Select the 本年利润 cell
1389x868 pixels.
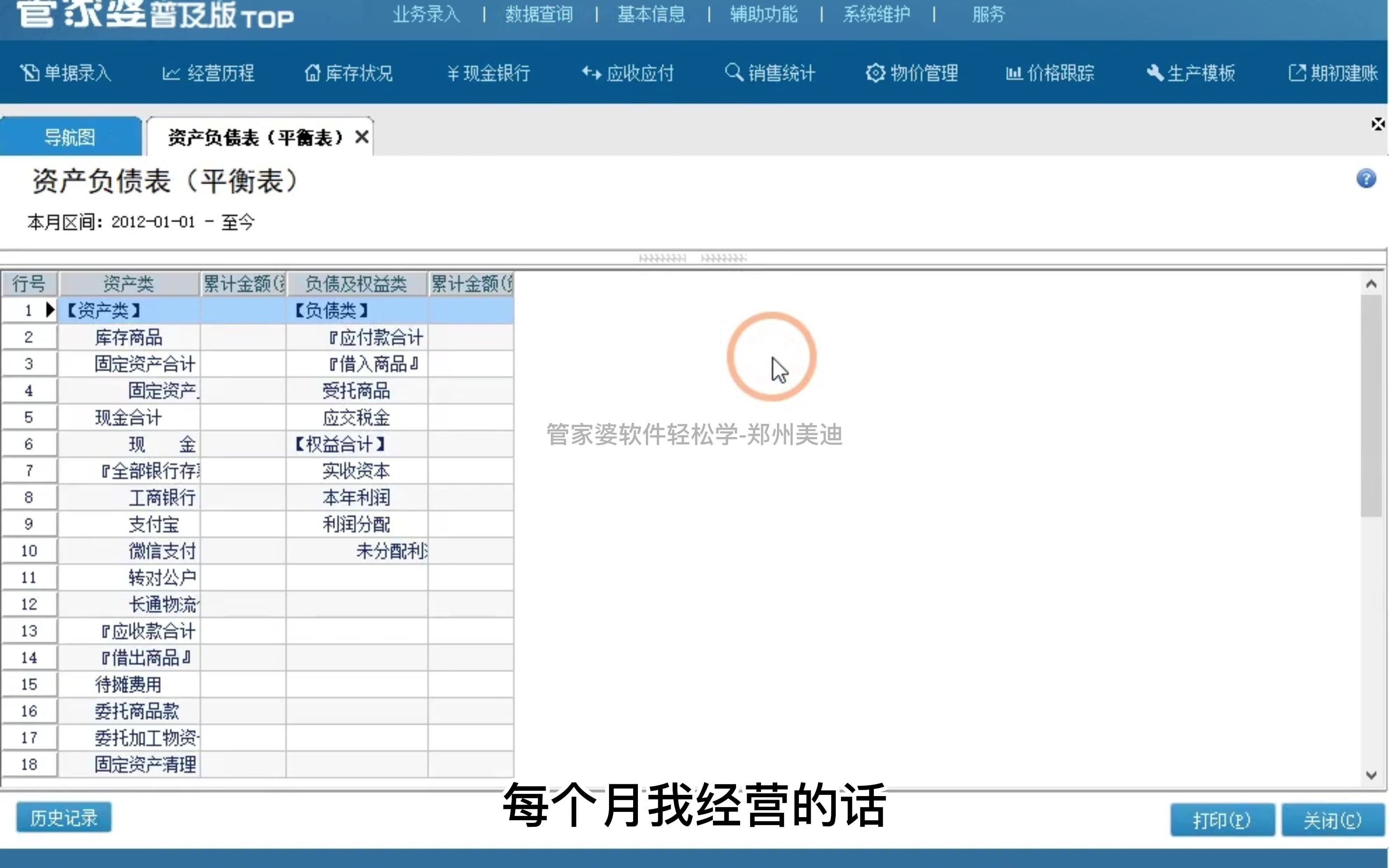(357, 497)
